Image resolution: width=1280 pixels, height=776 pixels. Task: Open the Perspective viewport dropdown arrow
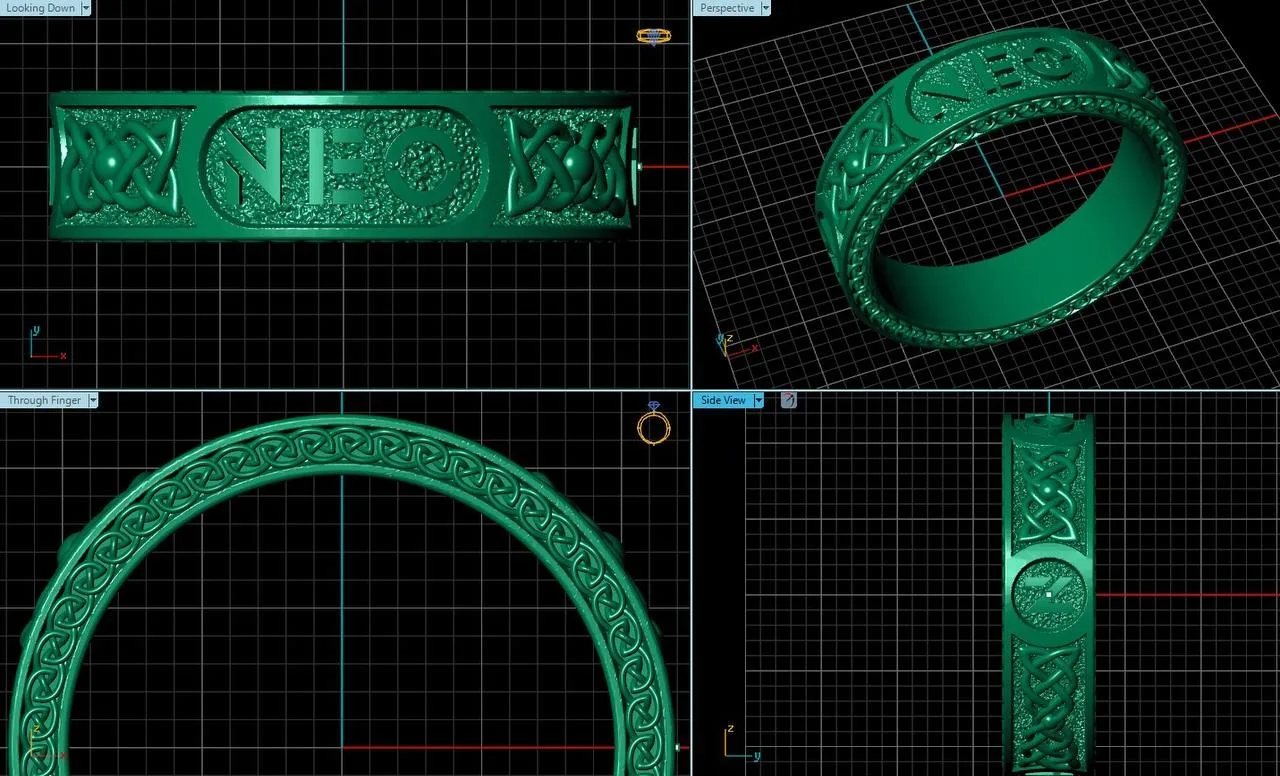(765, 8)
